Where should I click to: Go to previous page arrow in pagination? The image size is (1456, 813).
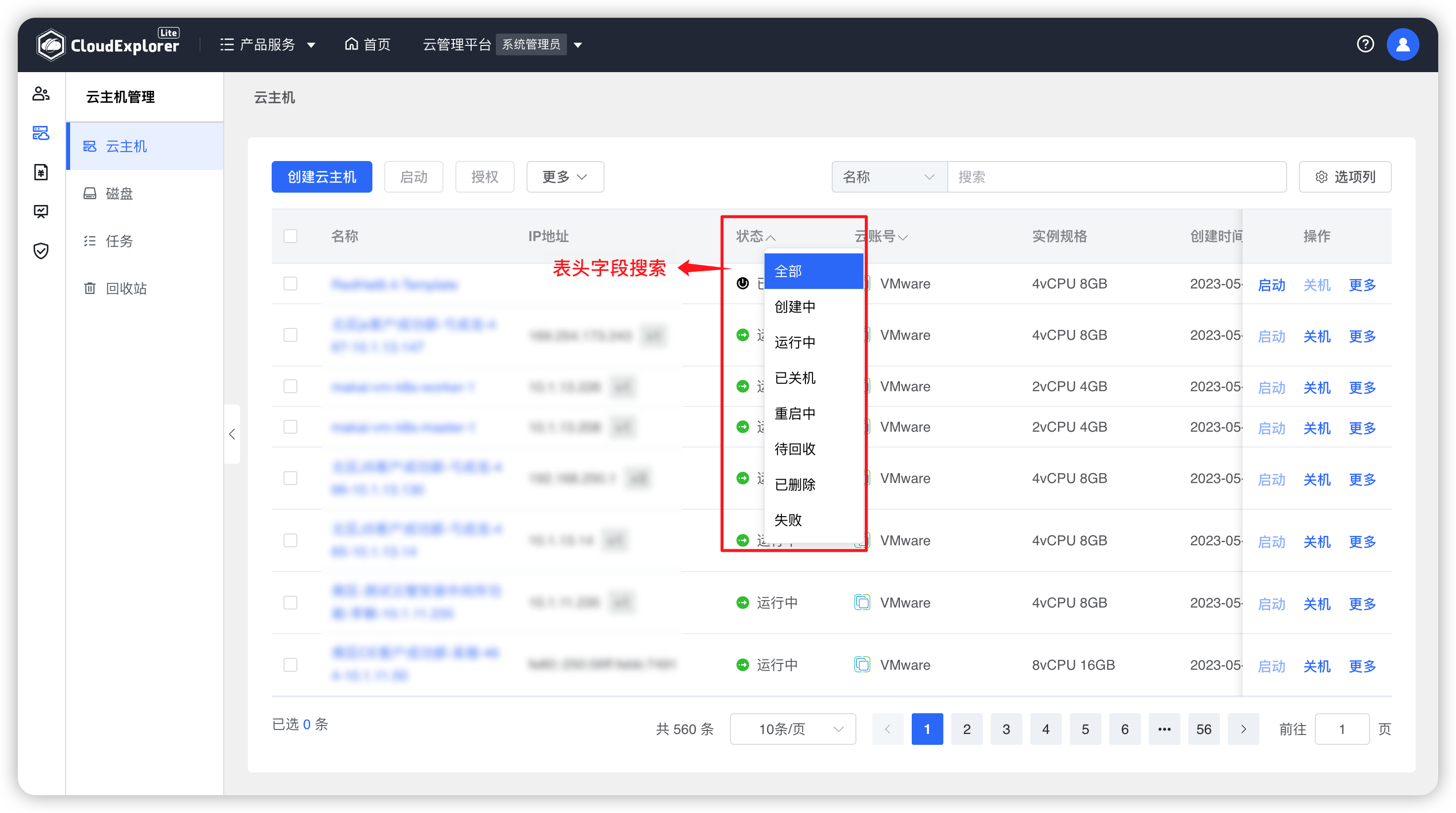click(888, 730)
